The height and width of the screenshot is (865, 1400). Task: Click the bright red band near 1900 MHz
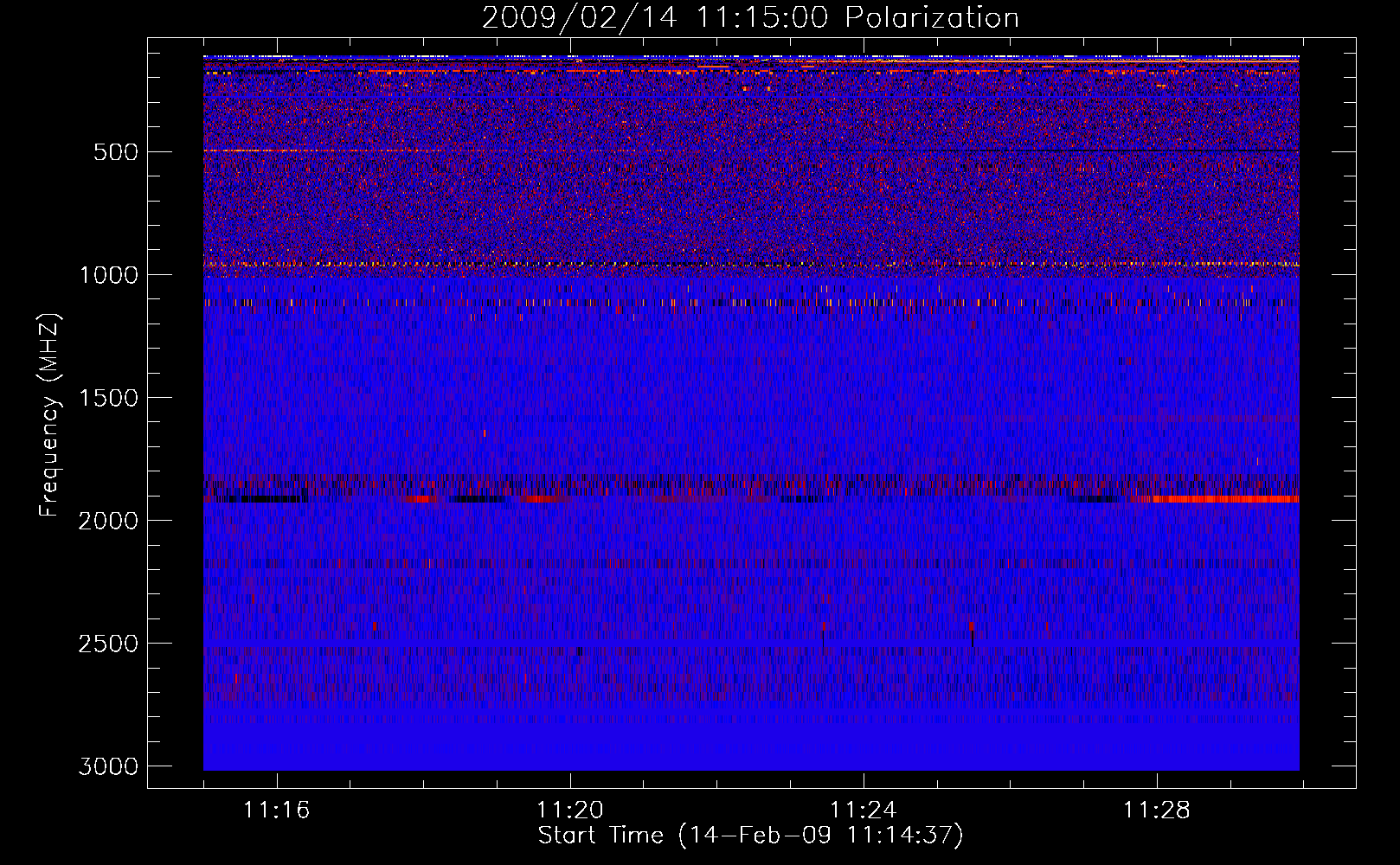coord(1220,499)
